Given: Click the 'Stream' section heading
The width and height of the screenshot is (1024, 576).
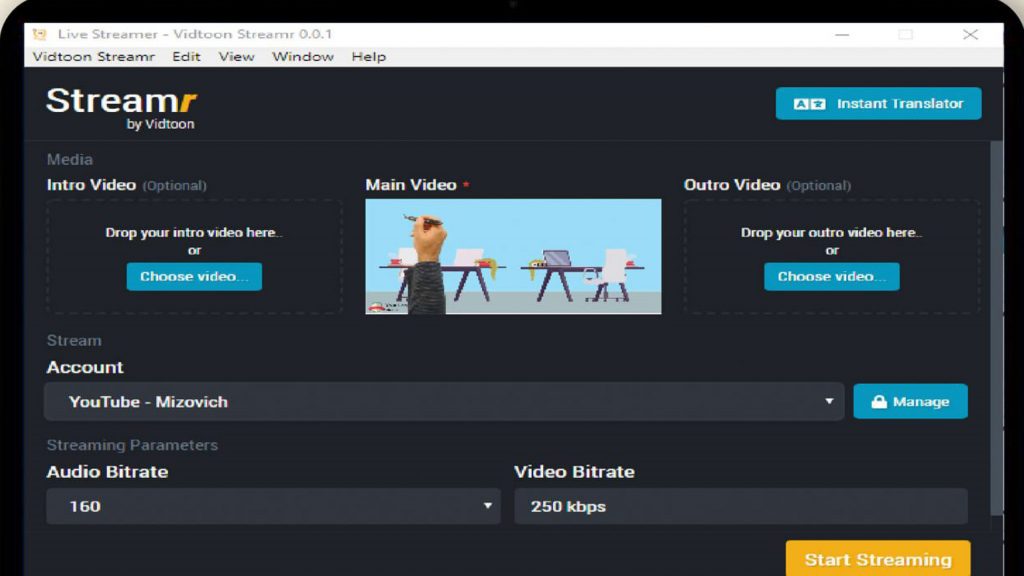Looking at the screenshot, I should point(74,340).
